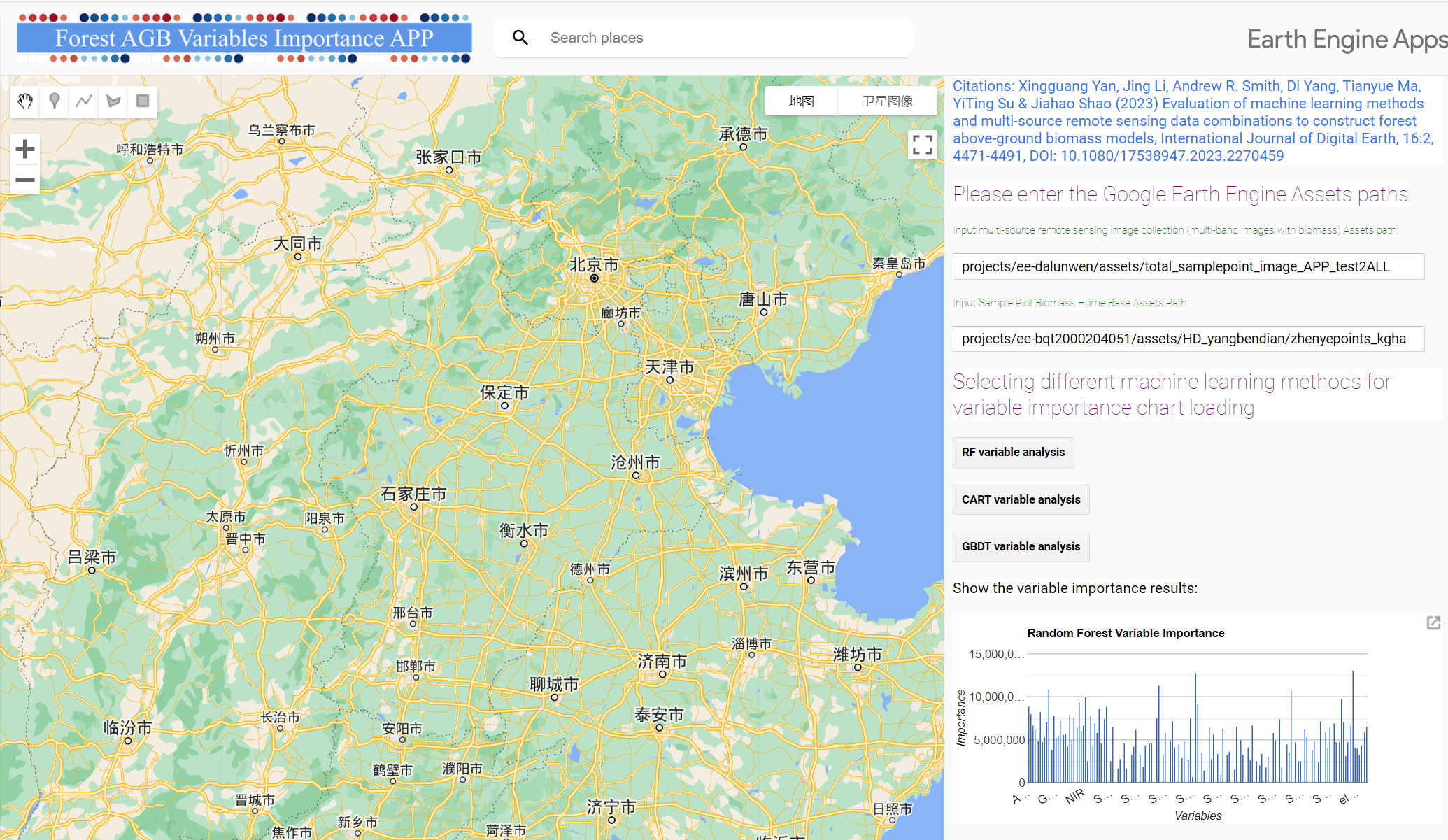Run CART variable analysis
Image resolution: width=1448 pixels, height=840 pixels.
click(x=1021, y=500)
